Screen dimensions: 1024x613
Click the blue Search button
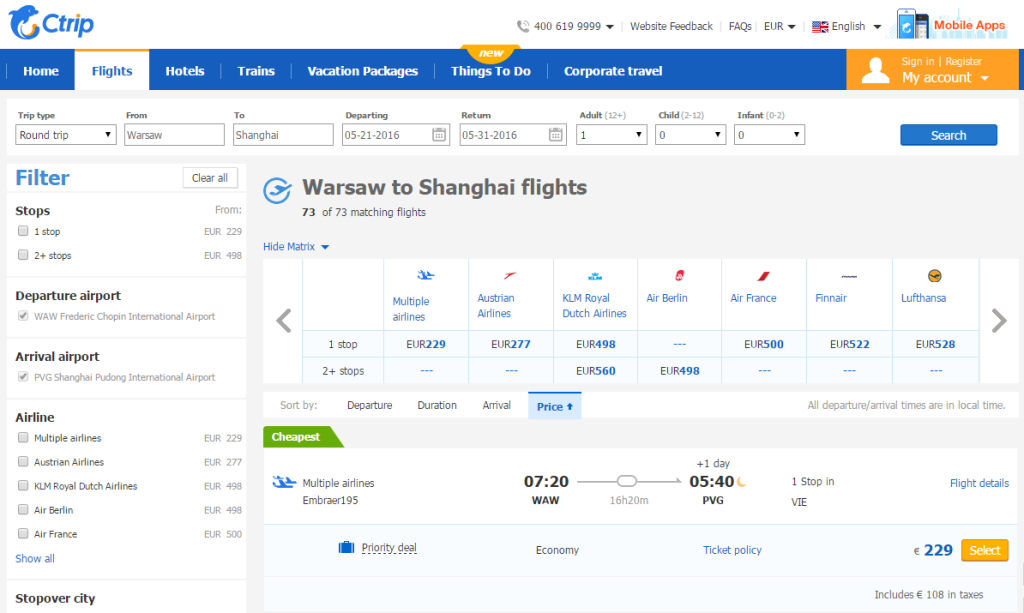coord(948,135)
